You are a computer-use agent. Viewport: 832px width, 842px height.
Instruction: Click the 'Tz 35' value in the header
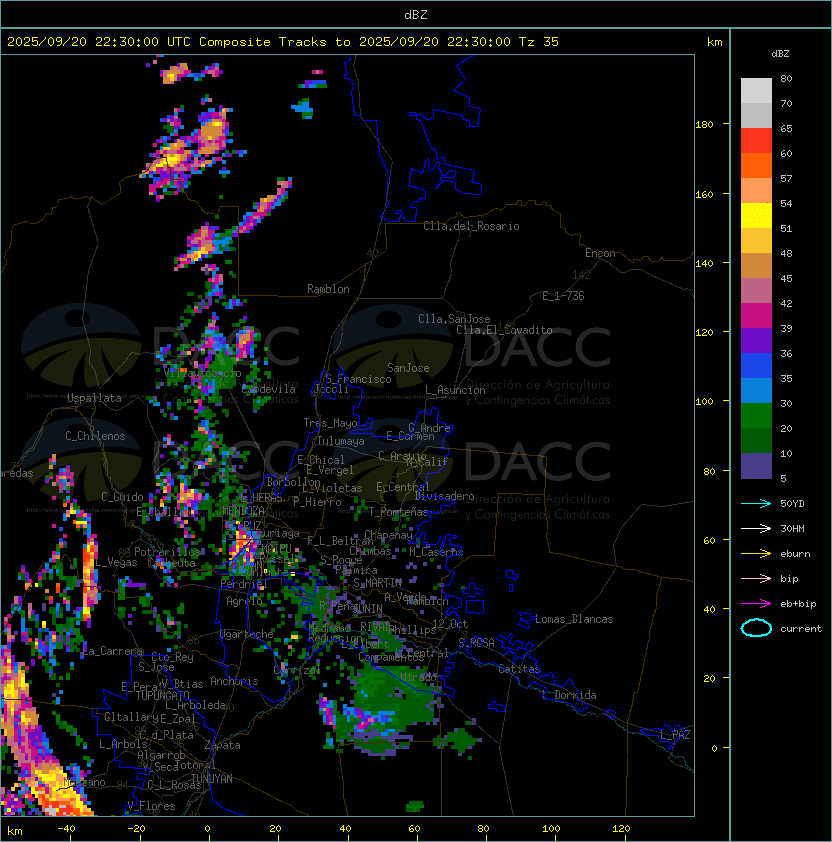(x=539, y=42)
